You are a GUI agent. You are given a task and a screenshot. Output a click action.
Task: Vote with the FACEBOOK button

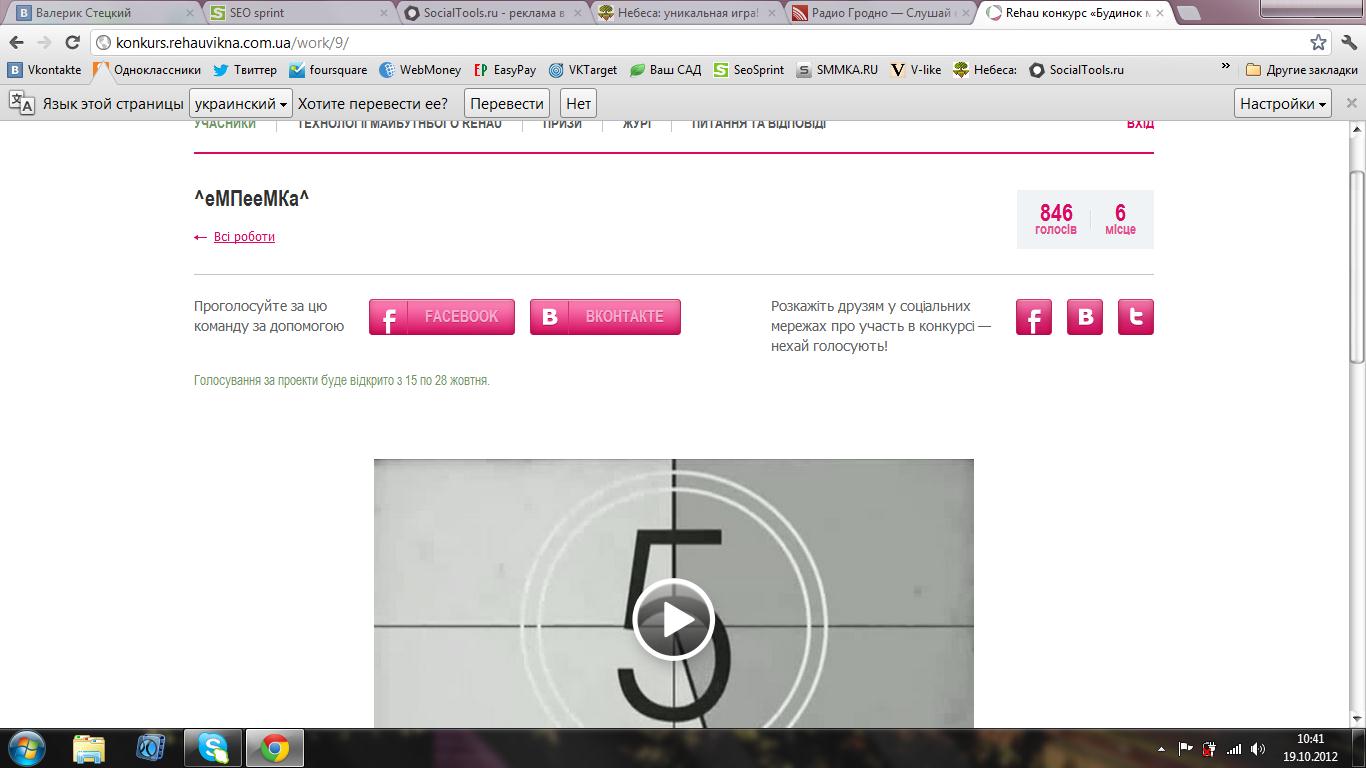[x=442, y=317]
